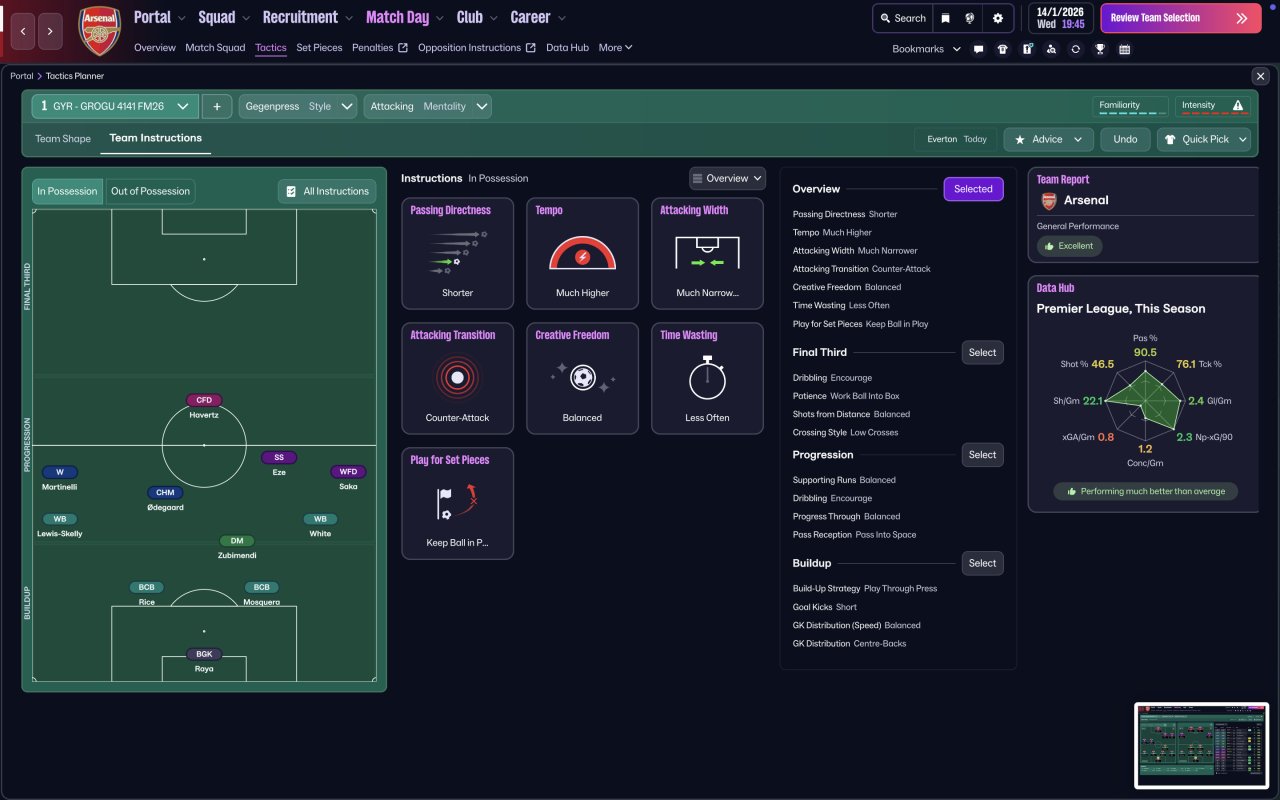This screenshot has width=1280, height=800.
Task: Click the circular arrows transfer shortcut icon
Action: pyautogui.click(x=1075, y=49)
